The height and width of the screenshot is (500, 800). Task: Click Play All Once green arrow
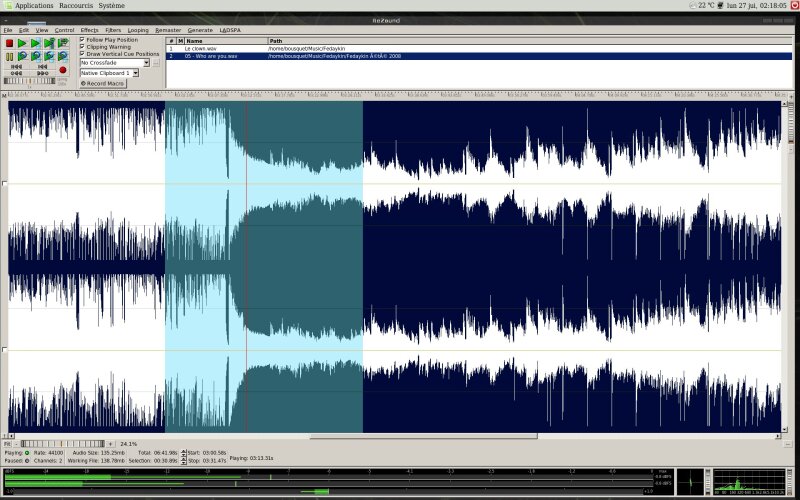click(x=22, y=43)
